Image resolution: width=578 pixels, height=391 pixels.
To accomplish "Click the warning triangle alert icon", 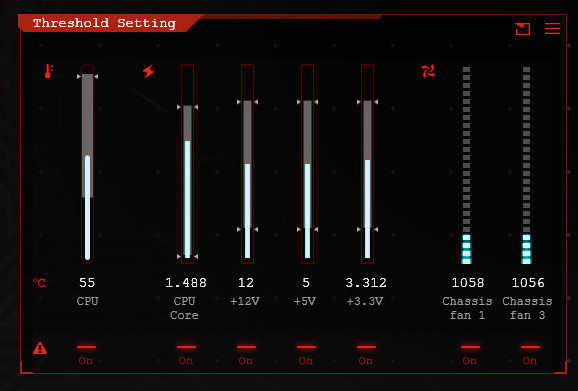I will click(x=40, y=348).
